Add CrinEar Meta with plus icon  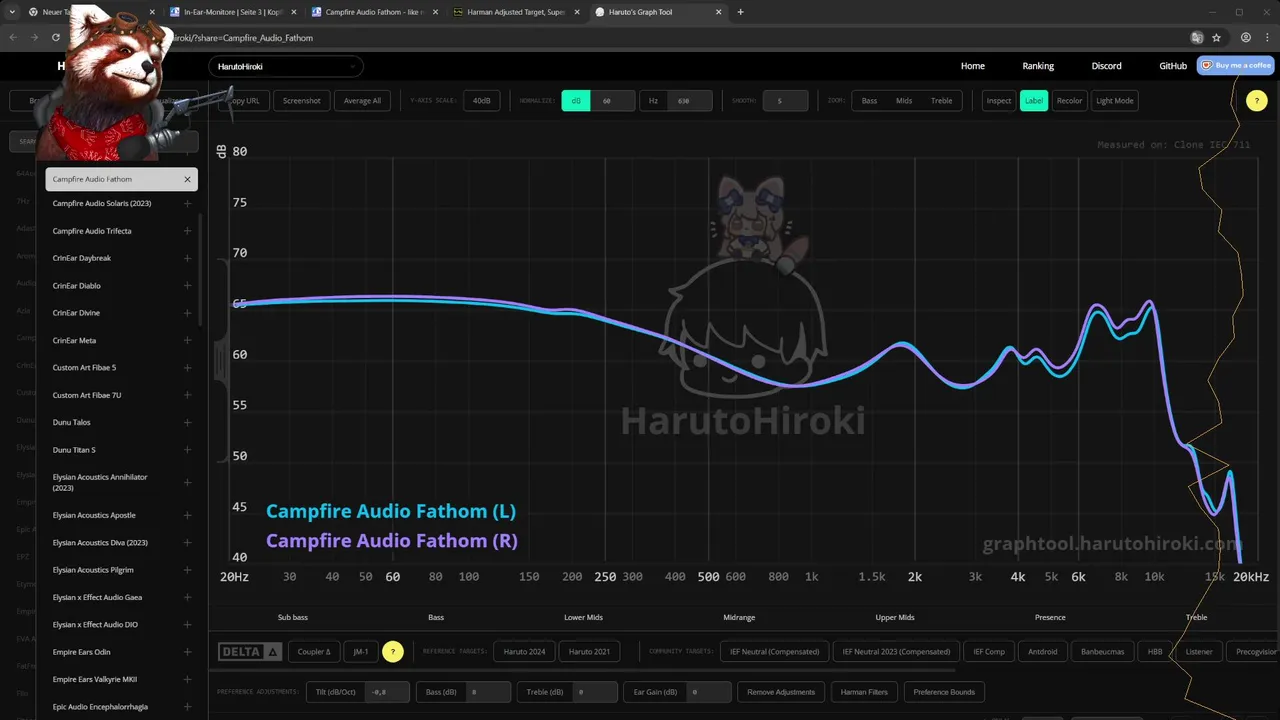(187, 340)
